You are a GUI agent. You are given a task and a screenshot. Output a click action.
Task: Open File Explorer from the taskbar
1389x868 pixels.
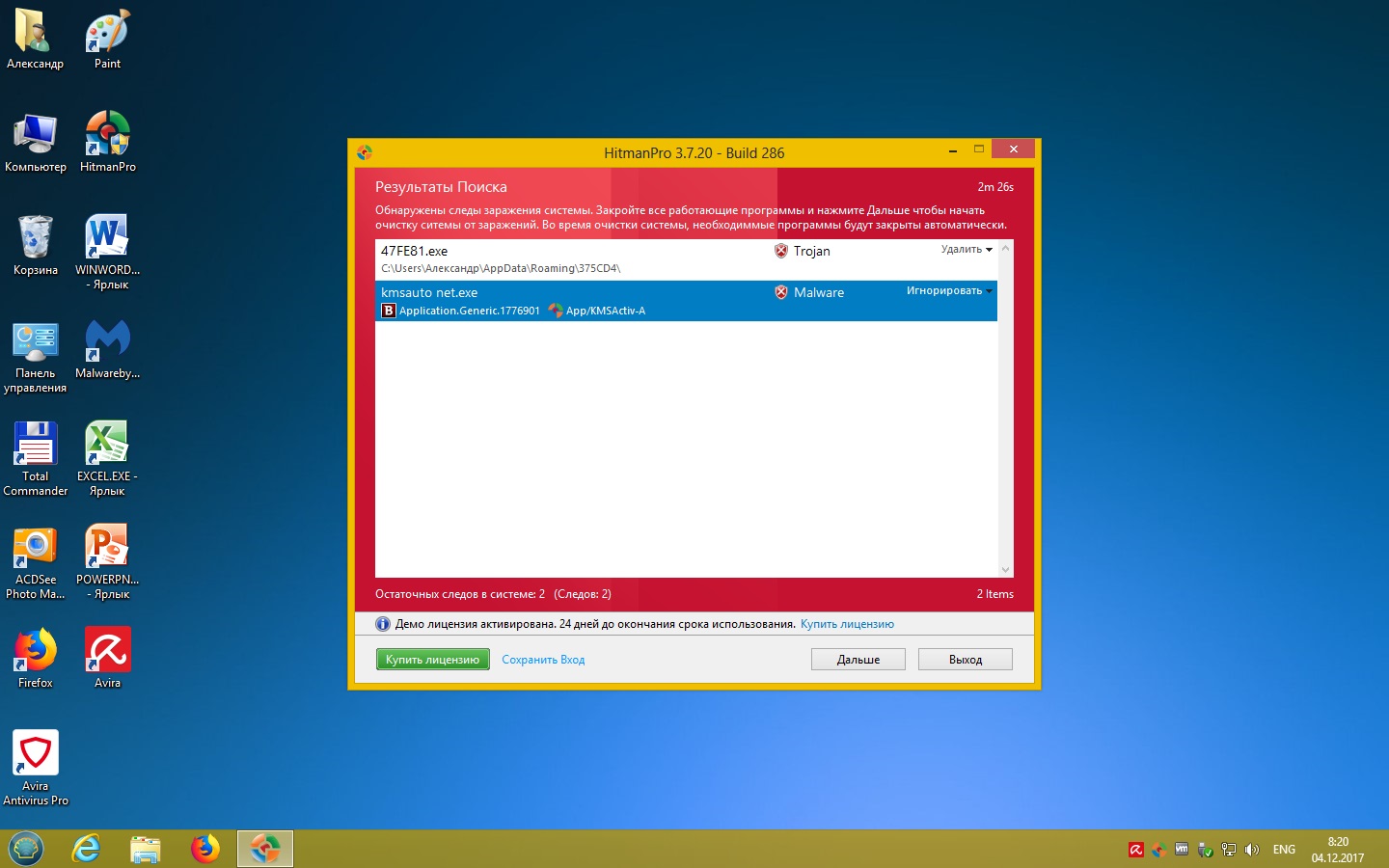[x=146, y=849]
